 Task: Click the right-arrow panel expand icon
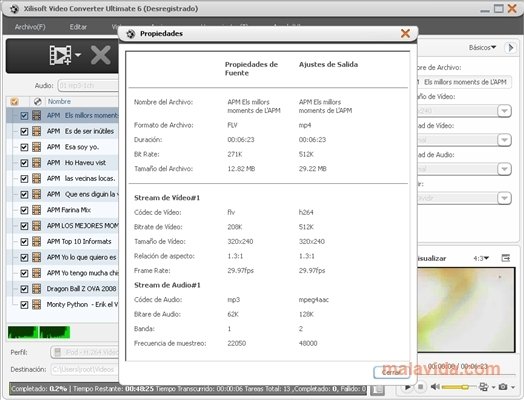pyautogui.click(x=511, y=48)
